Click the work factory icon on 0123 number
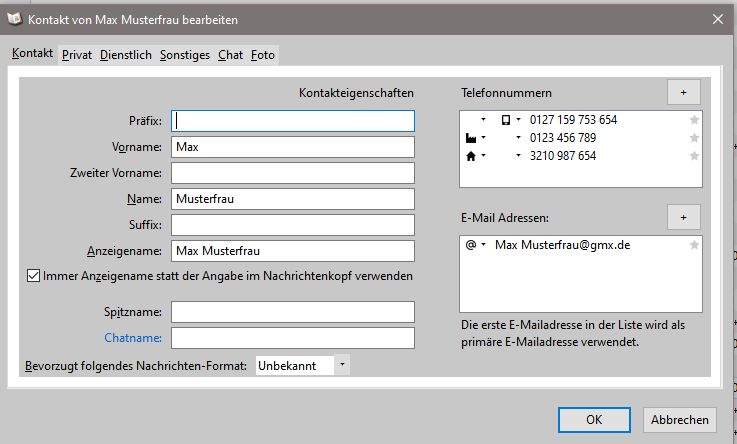737x444 pixels. pyautogui.click(x=470, y=138)
